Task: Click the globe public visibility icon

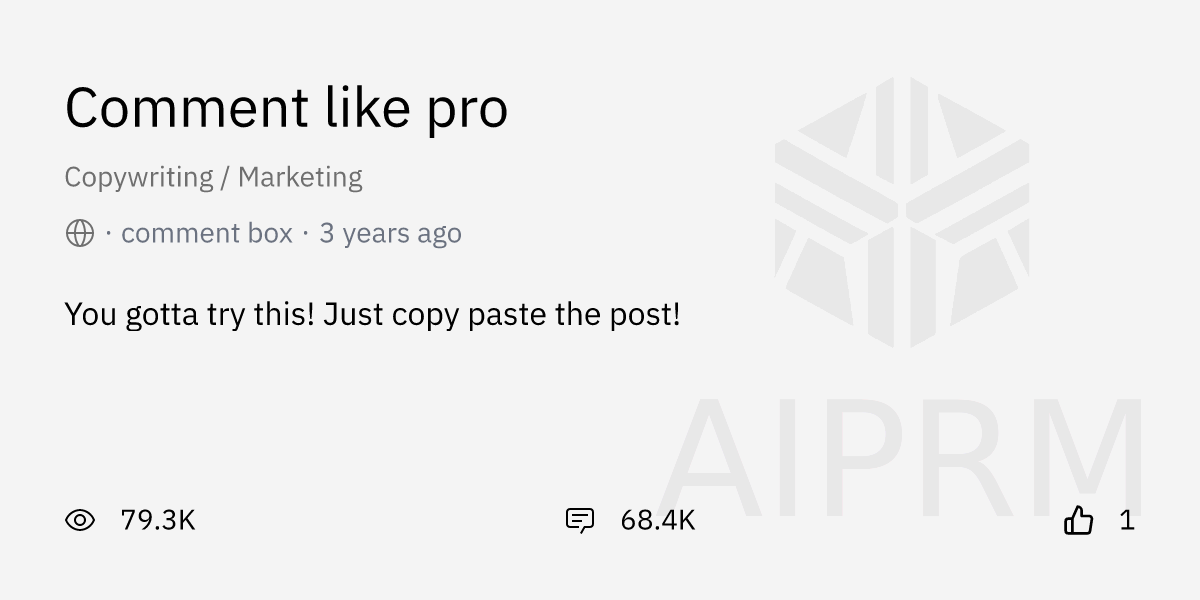Action: point(80,234)
